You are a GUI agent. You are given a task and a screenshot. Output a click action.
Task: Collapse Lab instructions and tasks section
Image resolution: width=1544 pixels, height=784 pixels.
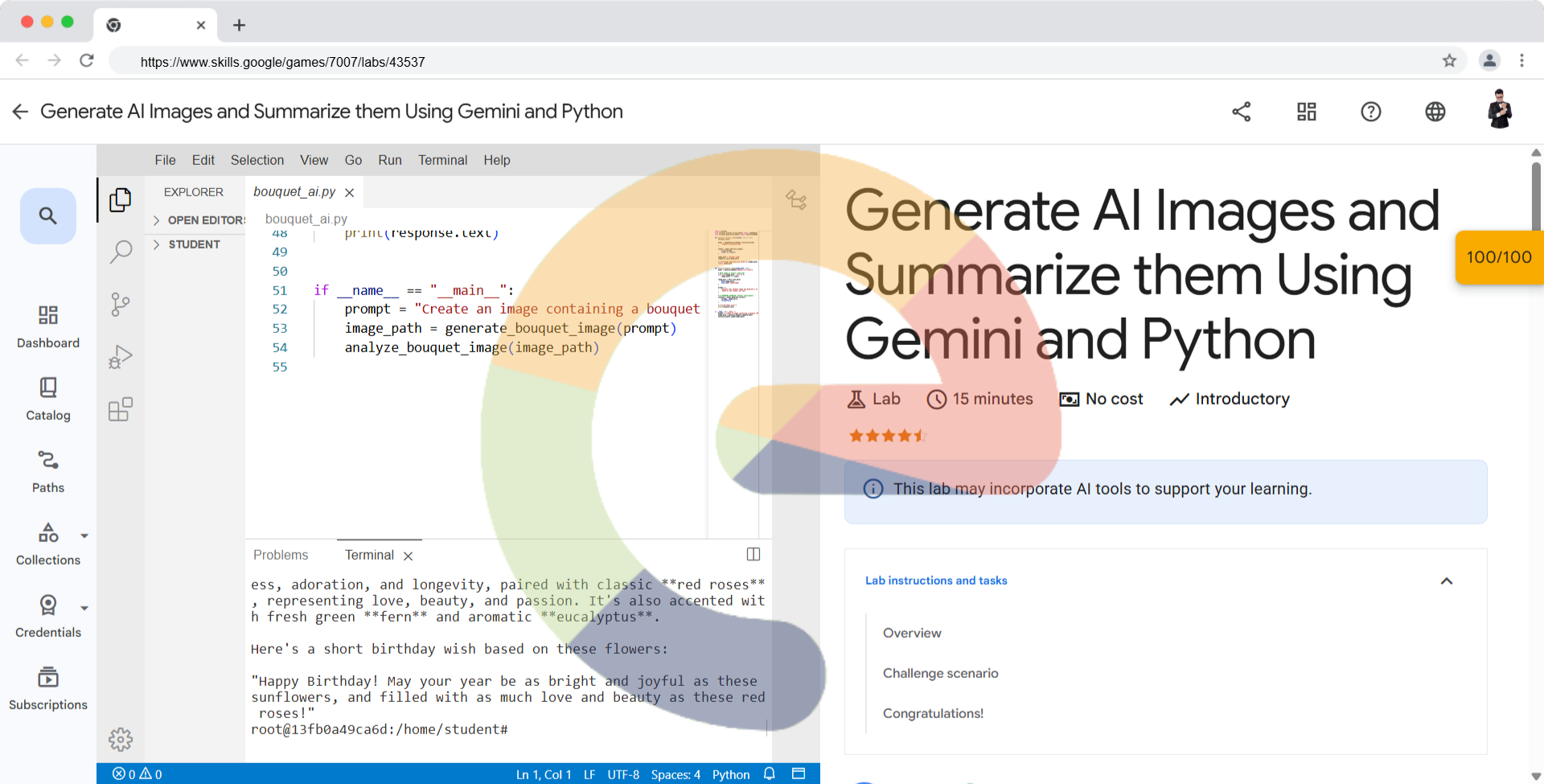(x=1447, y=581)
